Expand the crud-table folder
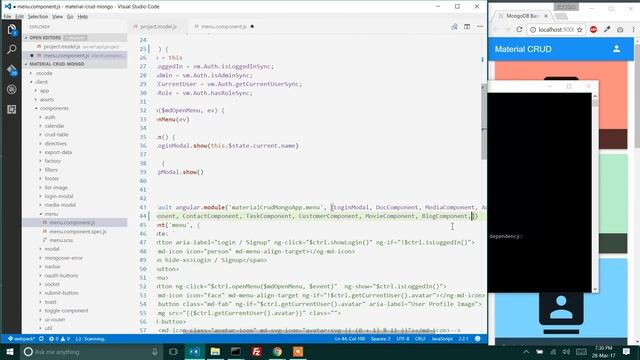The image size is (640, 360). [x=56, y=135]
